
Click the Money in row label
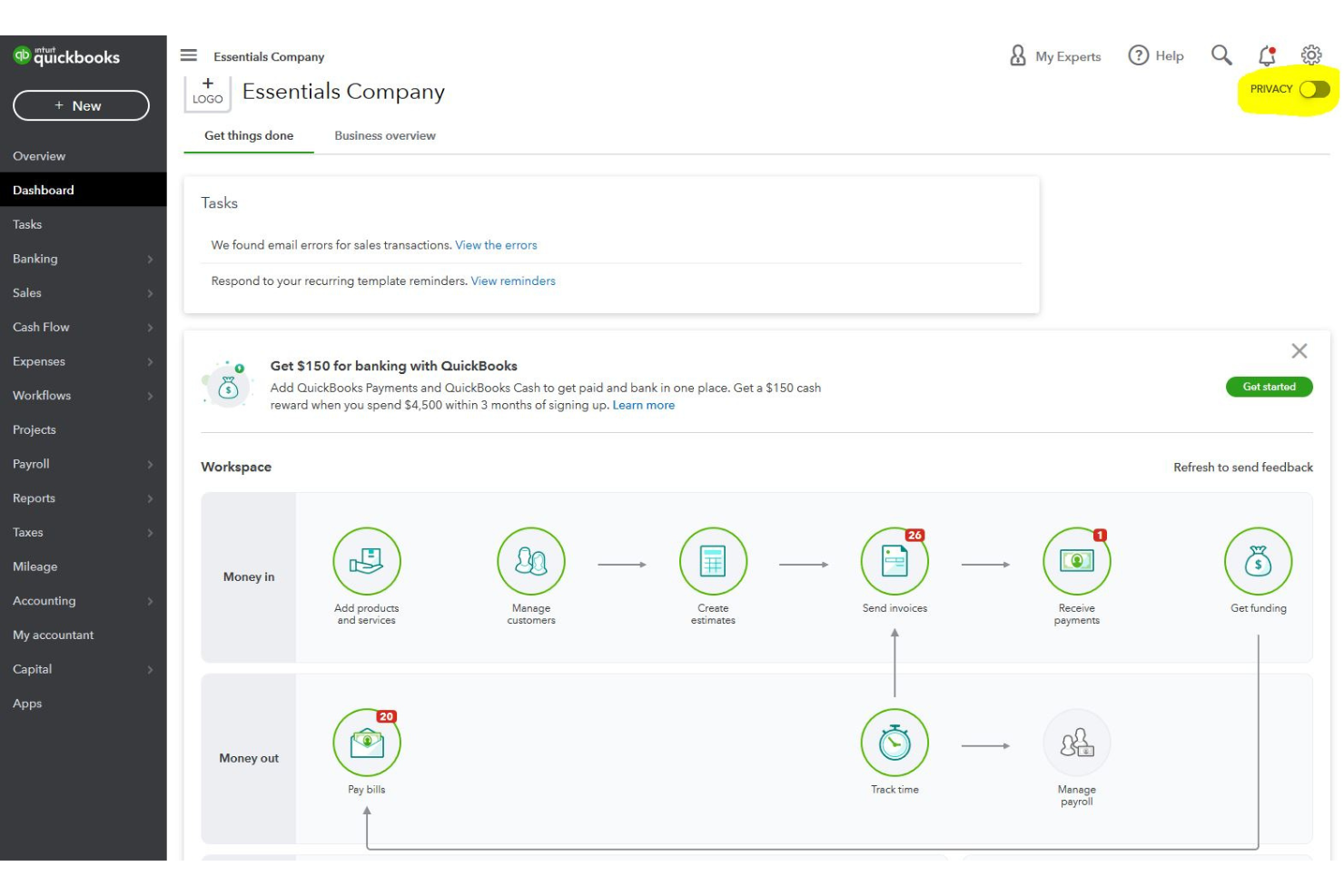[249, 576]
